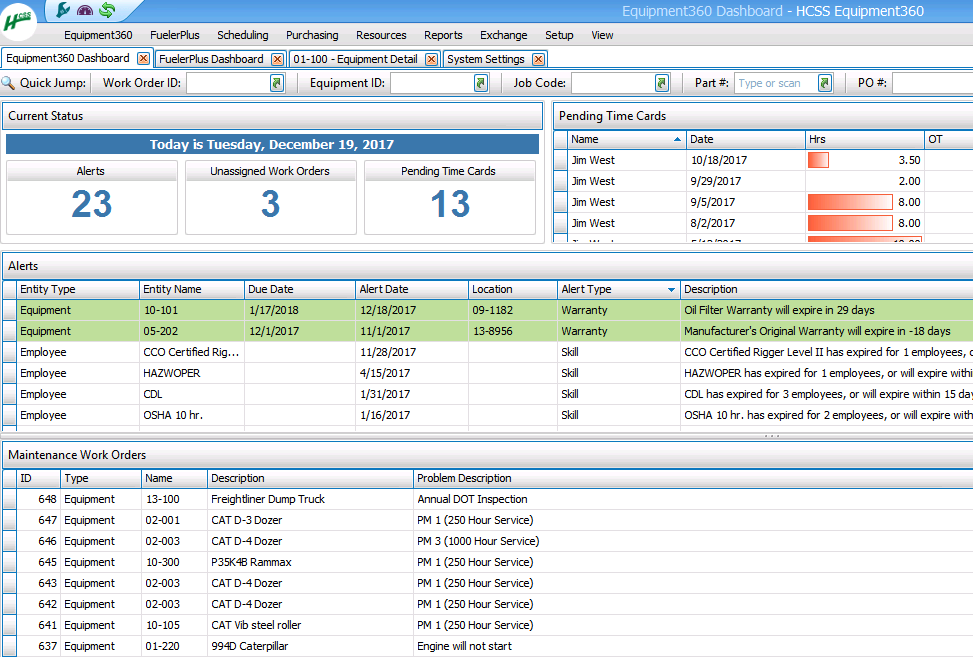Focus the Job Code input field
The height and width of the screenshot is (657, 973).
pyautogui.click(x=612, y=83)
